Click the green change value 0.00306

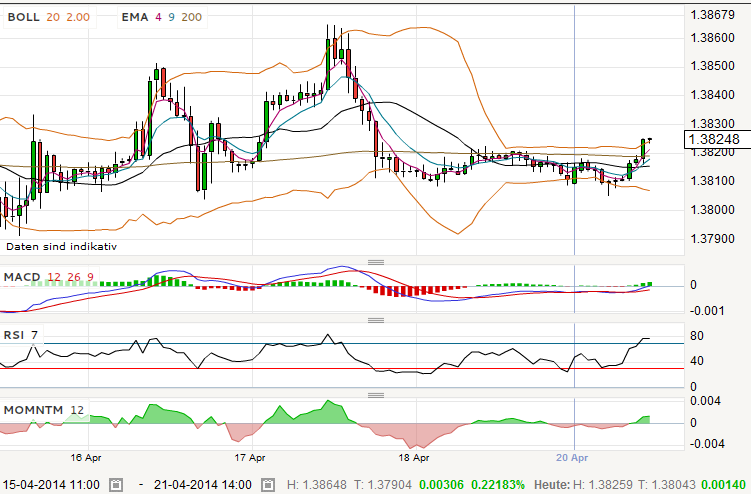pyautogui.click(x=442, y=485)
